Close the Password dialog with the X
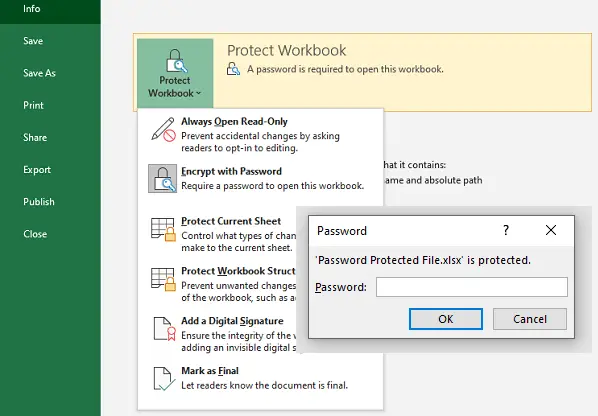 pyautogui.click(x=551, y=230)
